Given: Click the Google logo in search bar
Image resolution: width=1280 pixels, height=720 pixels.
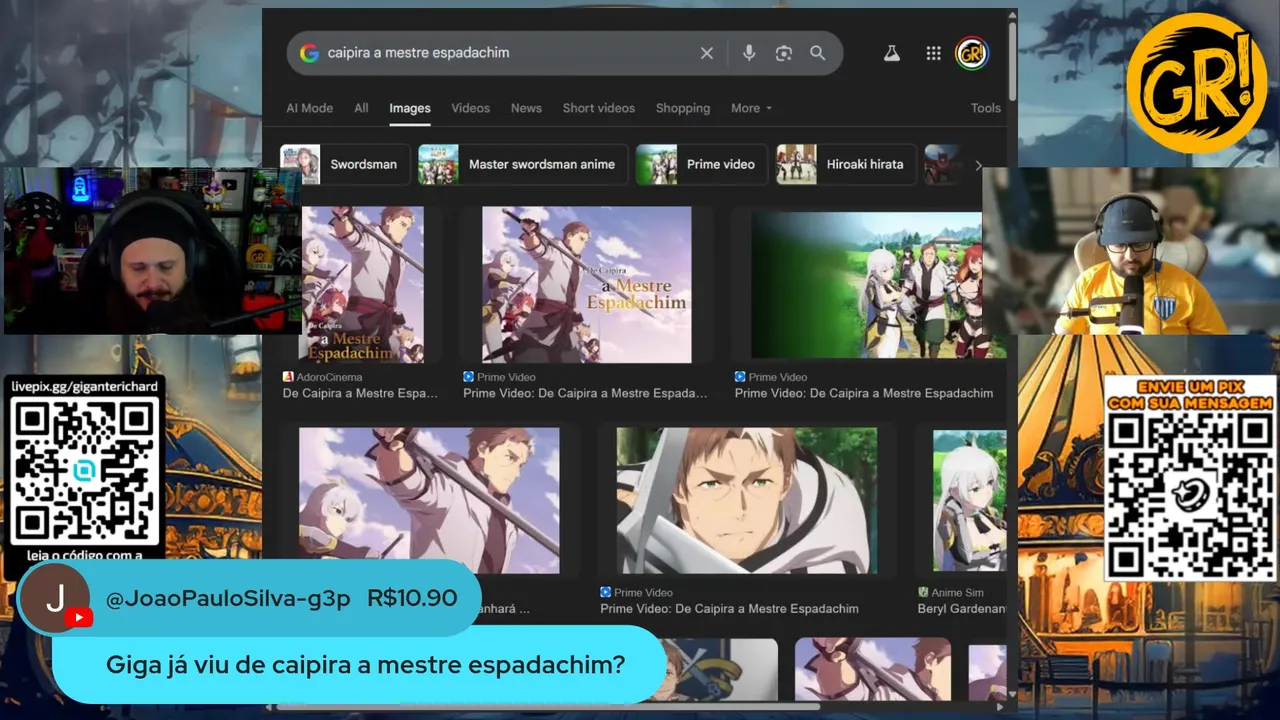Looking at the screenshot, I should click(309, 53).
